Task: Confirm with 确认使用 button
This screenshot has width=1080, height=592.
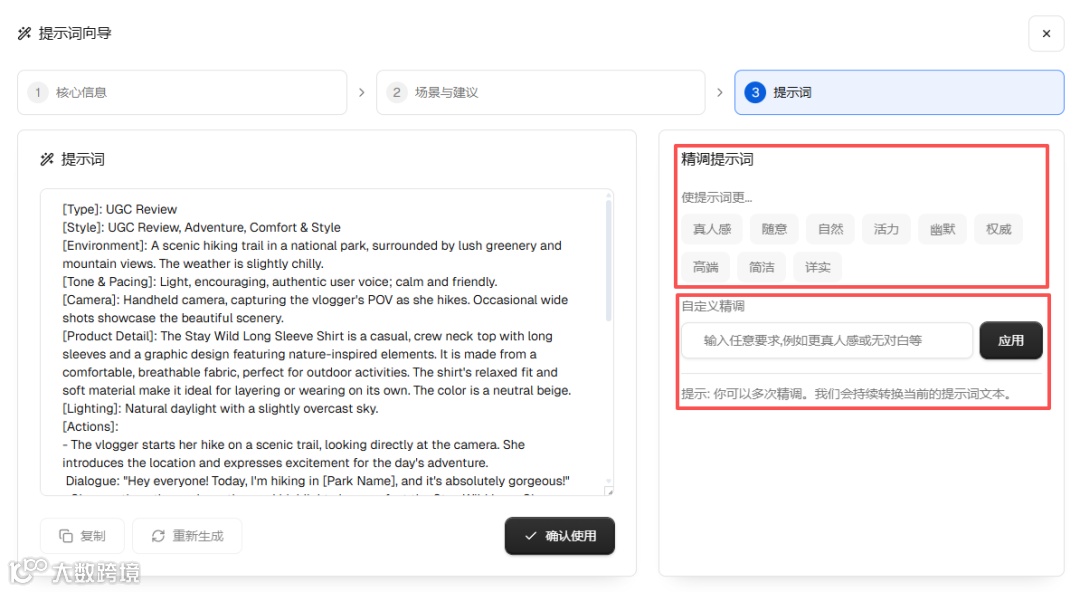Action: click(559, 536)
